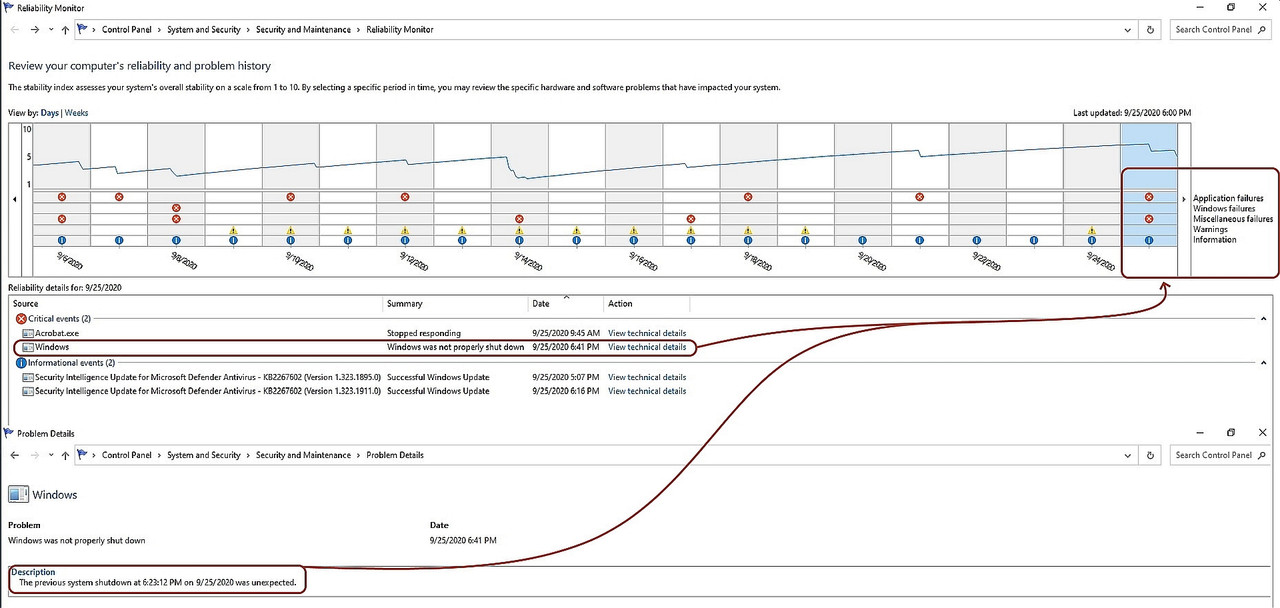
Task: Click the Acrobat.exe application icon in the list
Action: pos(28,333)
